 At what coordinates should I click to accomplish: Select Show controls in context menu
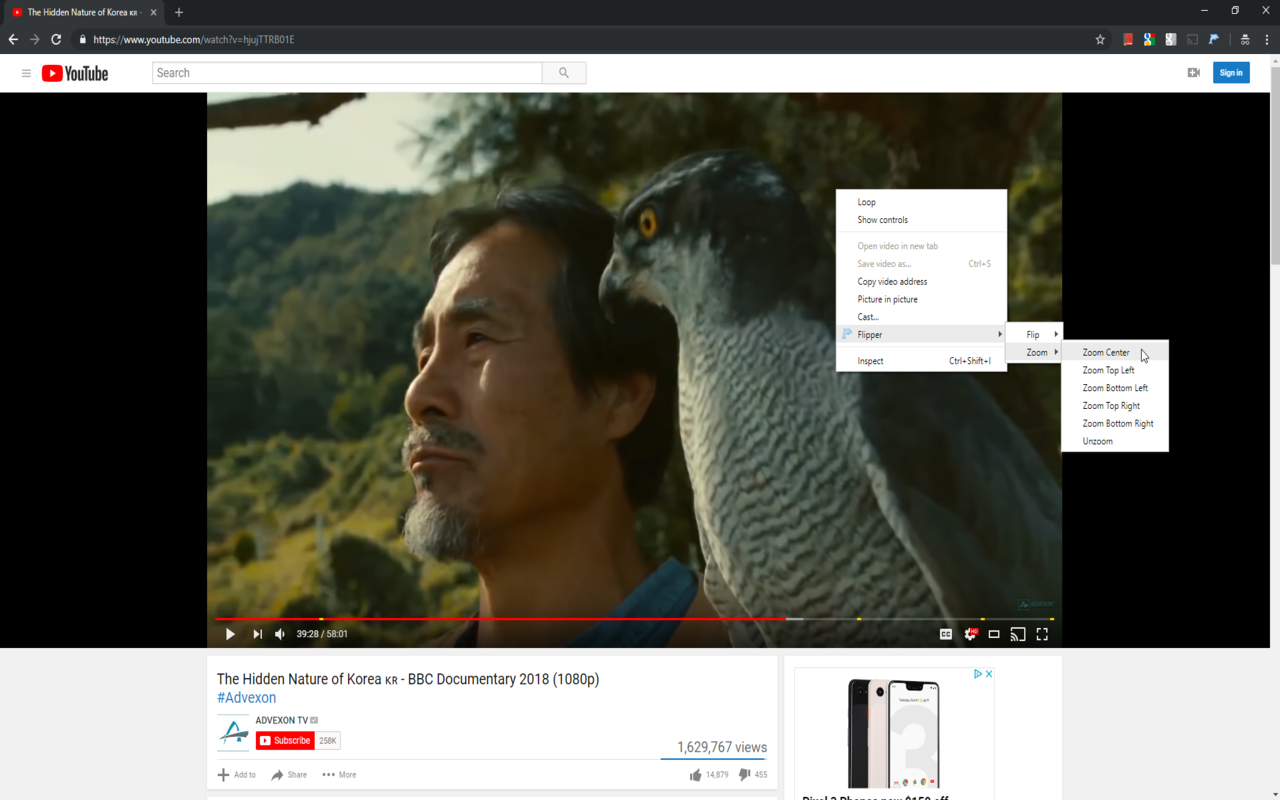921,220
